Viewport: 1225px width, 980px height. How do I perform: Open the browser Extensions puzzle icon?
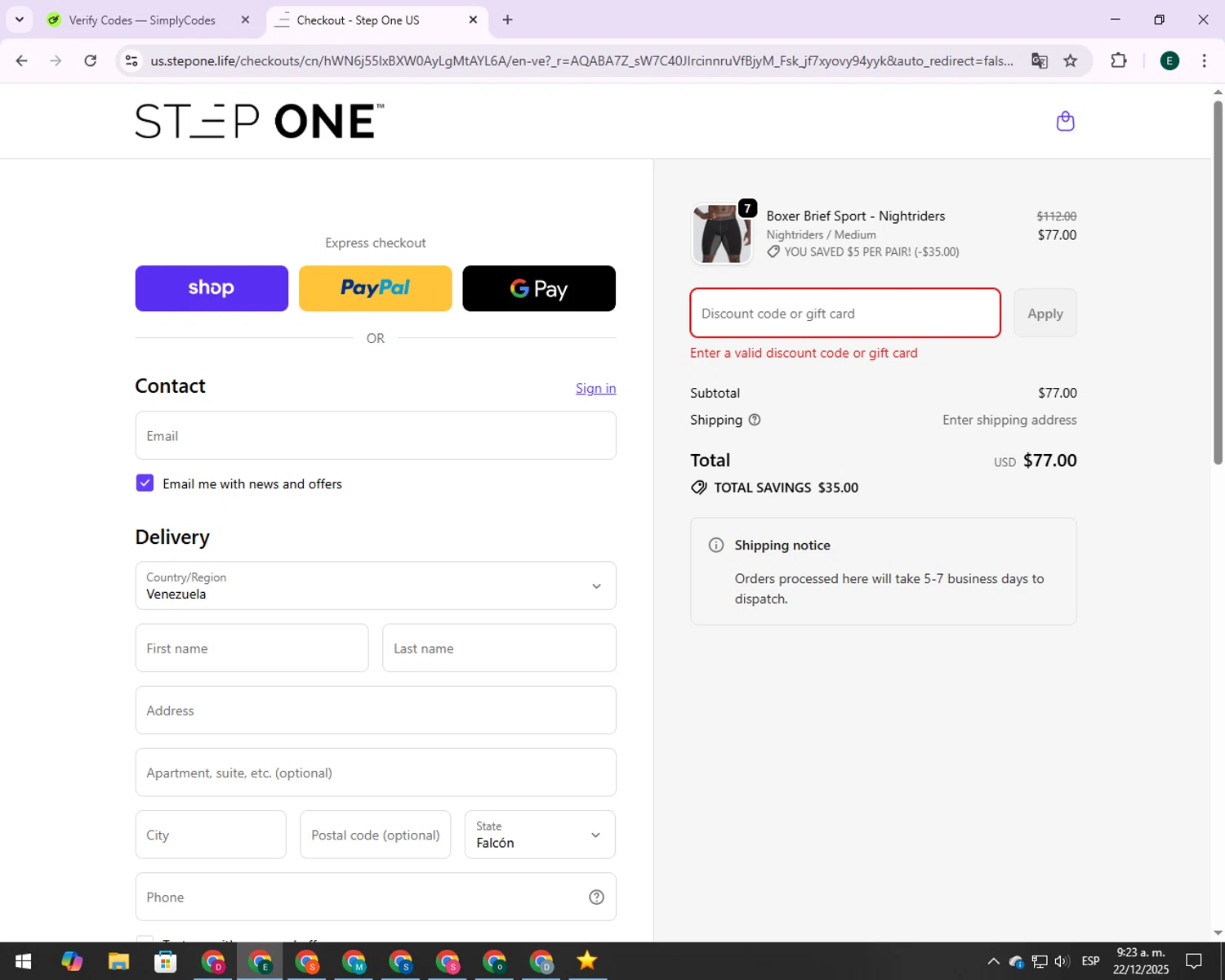pyautogui.click(x=1119, y=60)
